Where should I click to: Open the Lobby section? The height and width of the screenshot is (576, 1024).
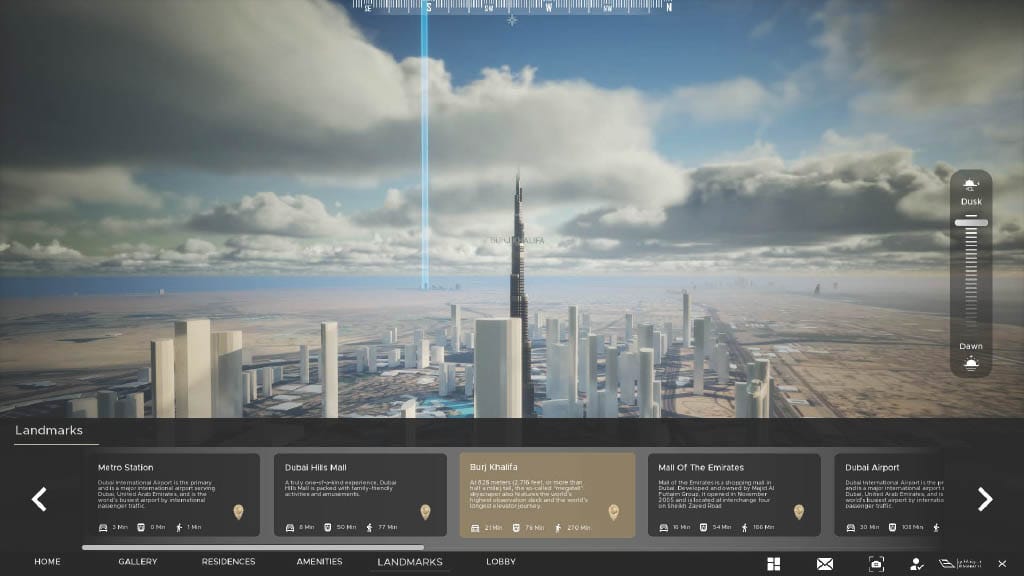pos(501,562)
